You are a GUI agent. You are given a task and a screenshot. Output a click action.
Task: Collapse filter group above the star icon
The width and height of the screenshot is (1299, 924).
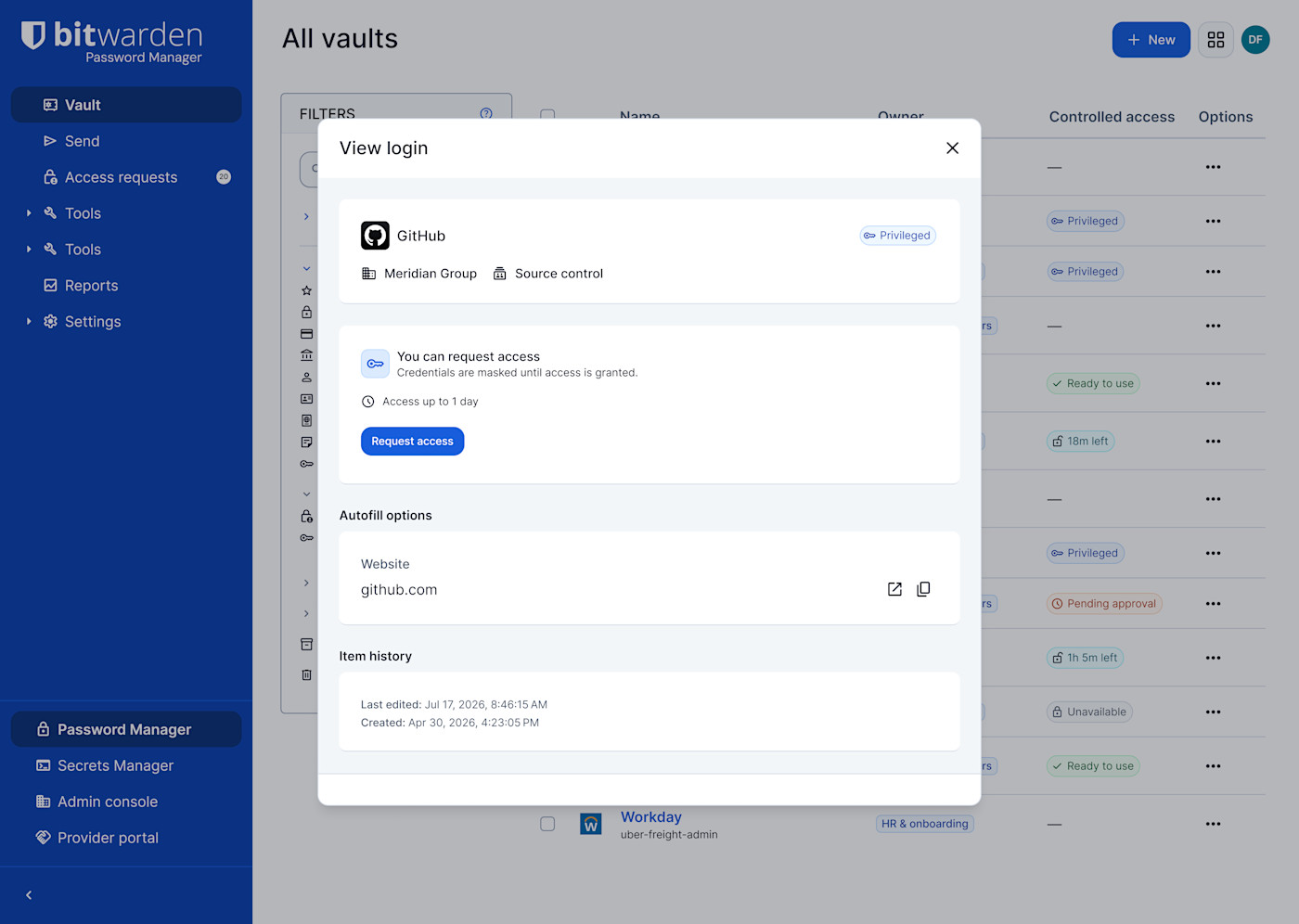(x=306, y=269)
